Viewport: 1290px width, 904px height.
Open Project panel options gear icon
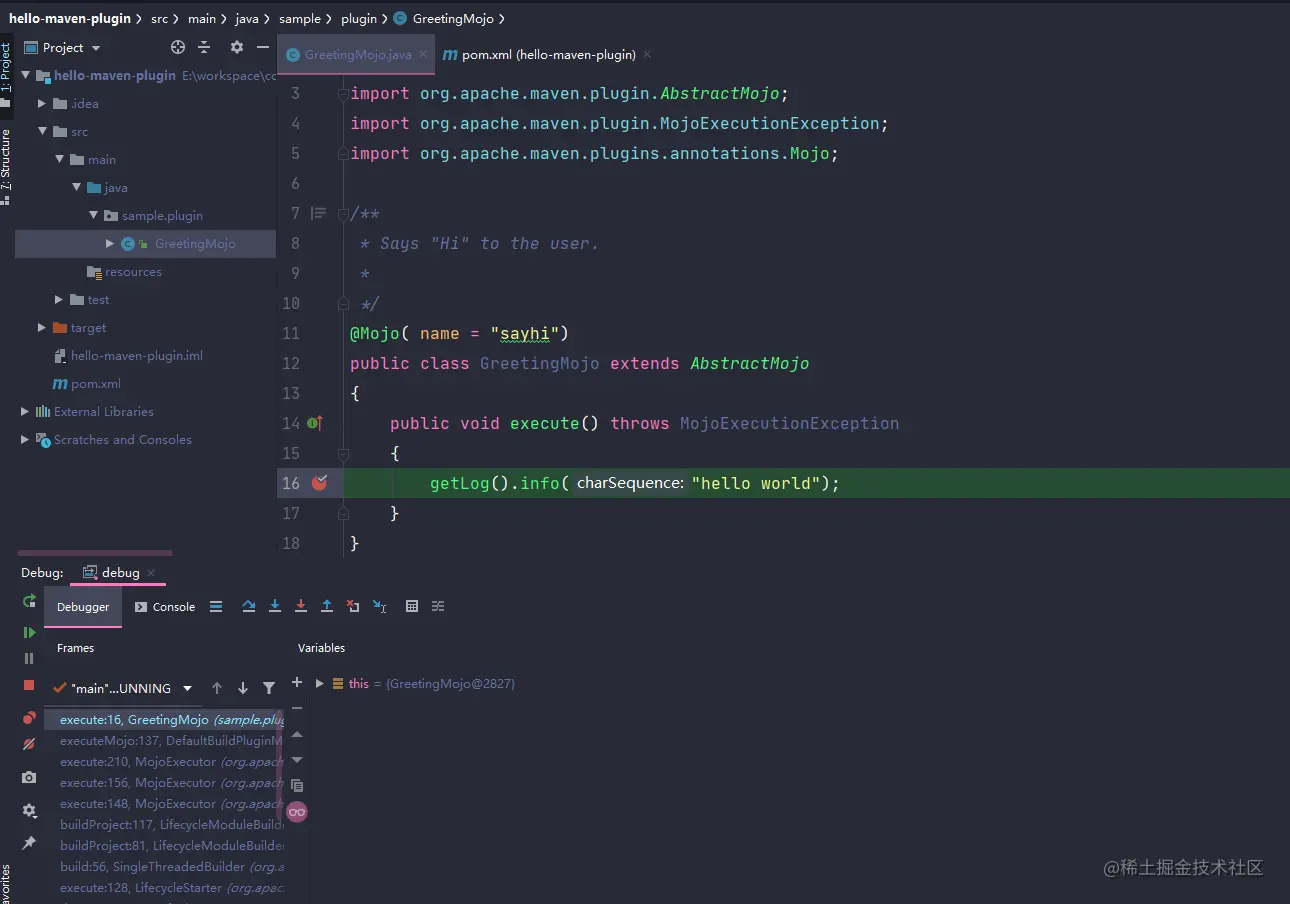coord(237,47)
